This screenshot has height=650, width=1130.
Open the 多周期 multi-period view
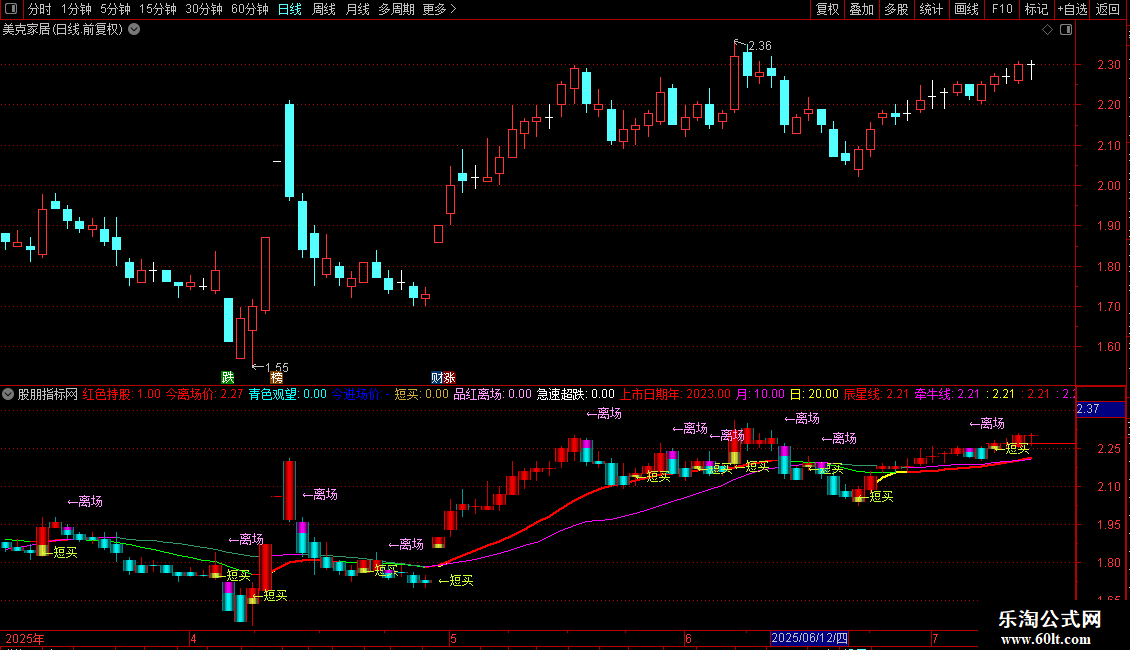click(396, 9)
